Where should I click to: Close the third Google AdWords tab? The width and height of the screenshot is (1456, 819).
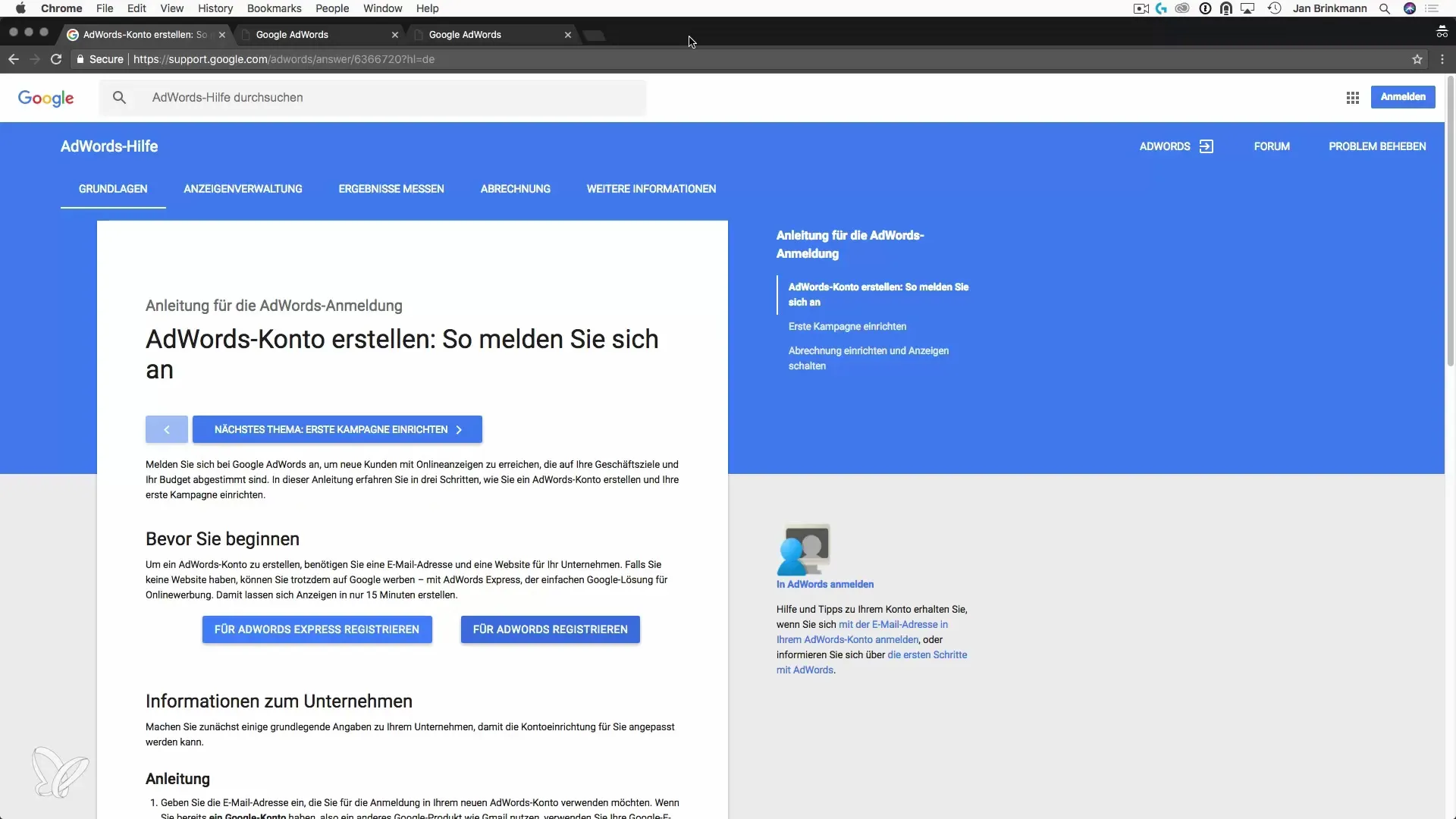[568, 35]
